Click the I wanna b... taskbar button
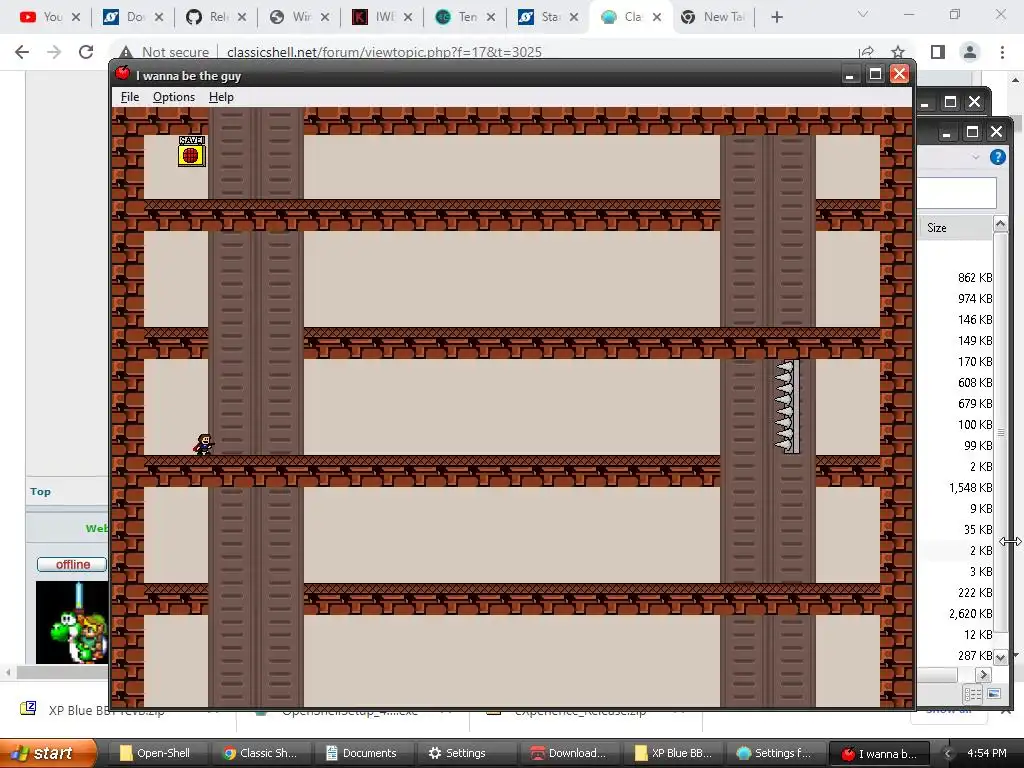 tap(878, 753)
